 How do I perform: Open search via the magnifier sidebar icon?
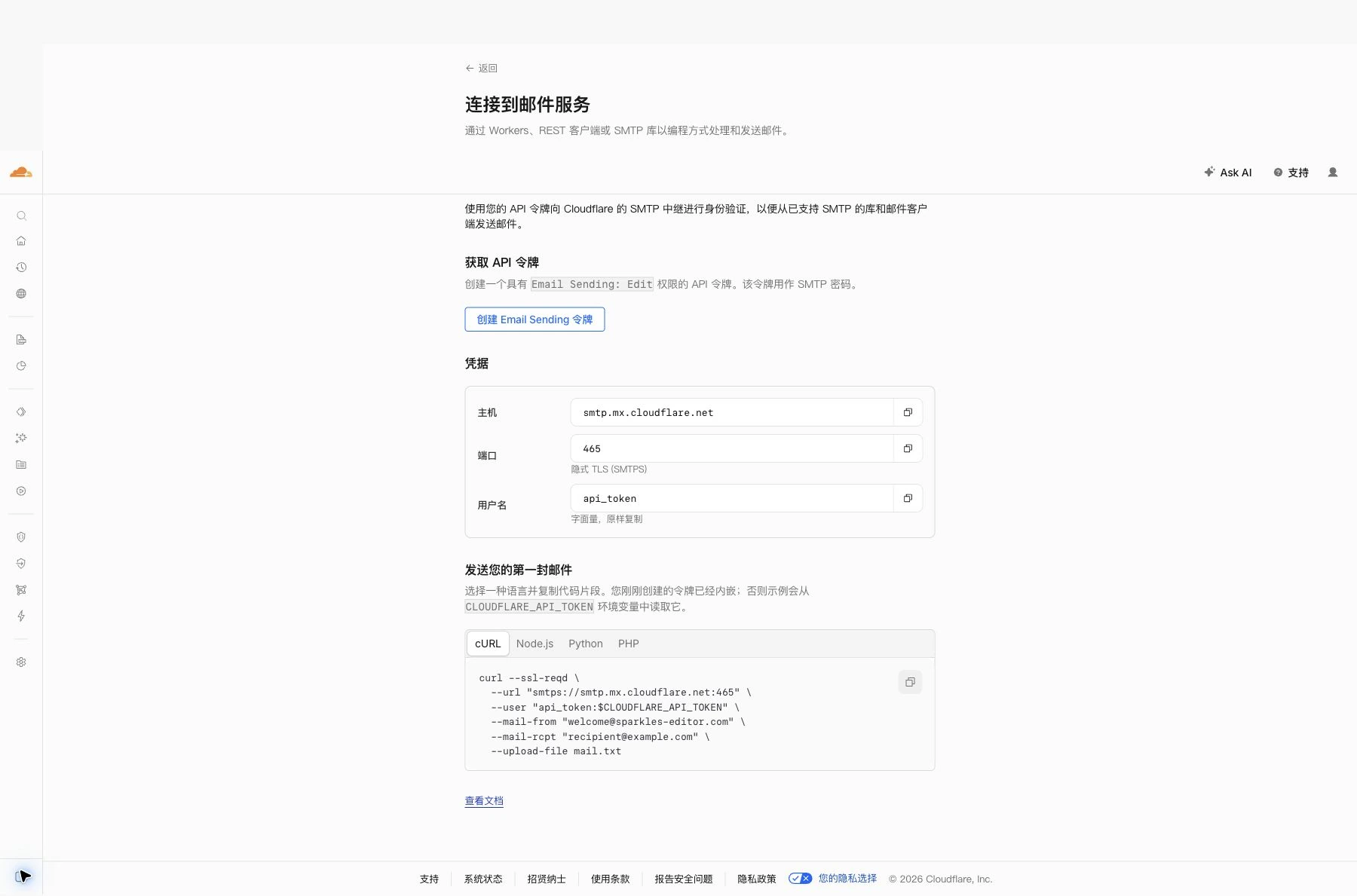click(x=21, y=216)
